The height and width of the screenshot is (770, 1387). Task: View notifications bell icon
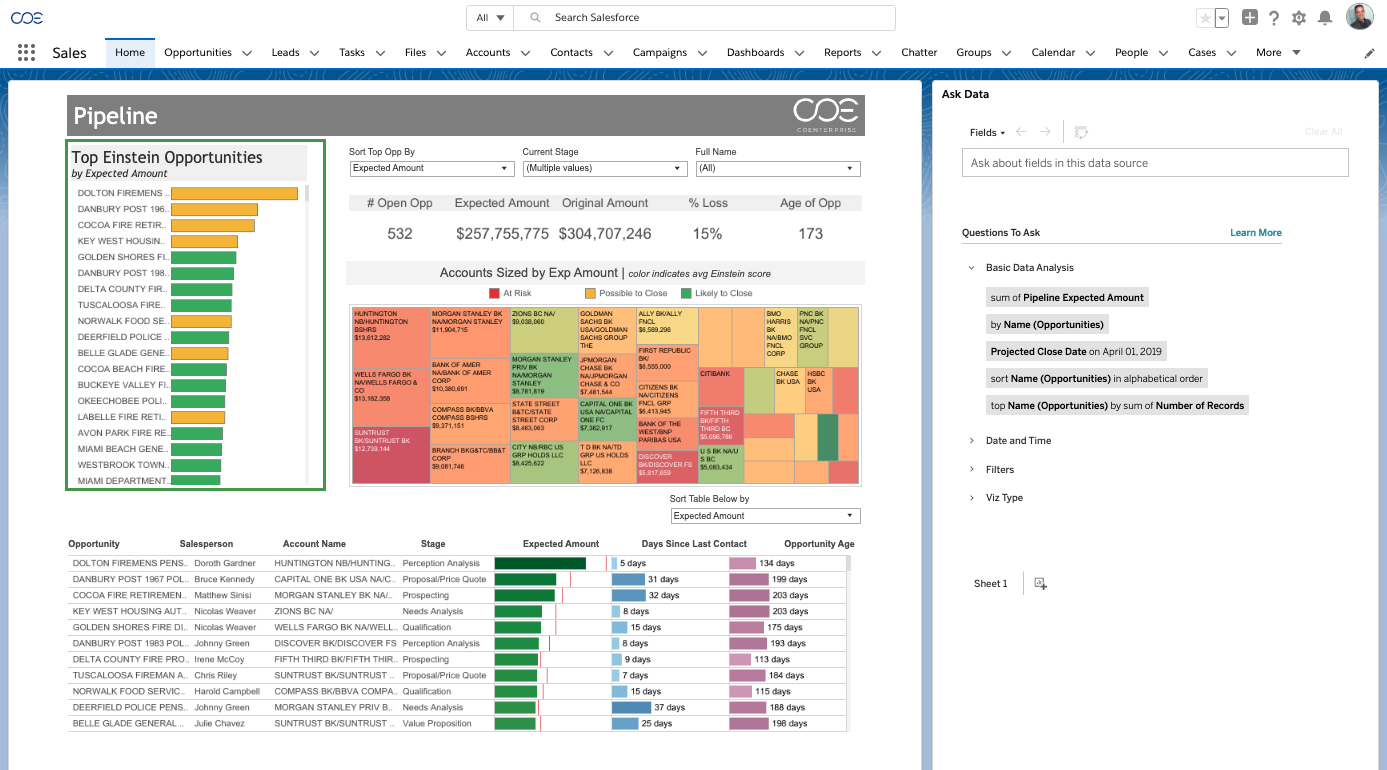pyautogui.click(x=1325, y=18)
